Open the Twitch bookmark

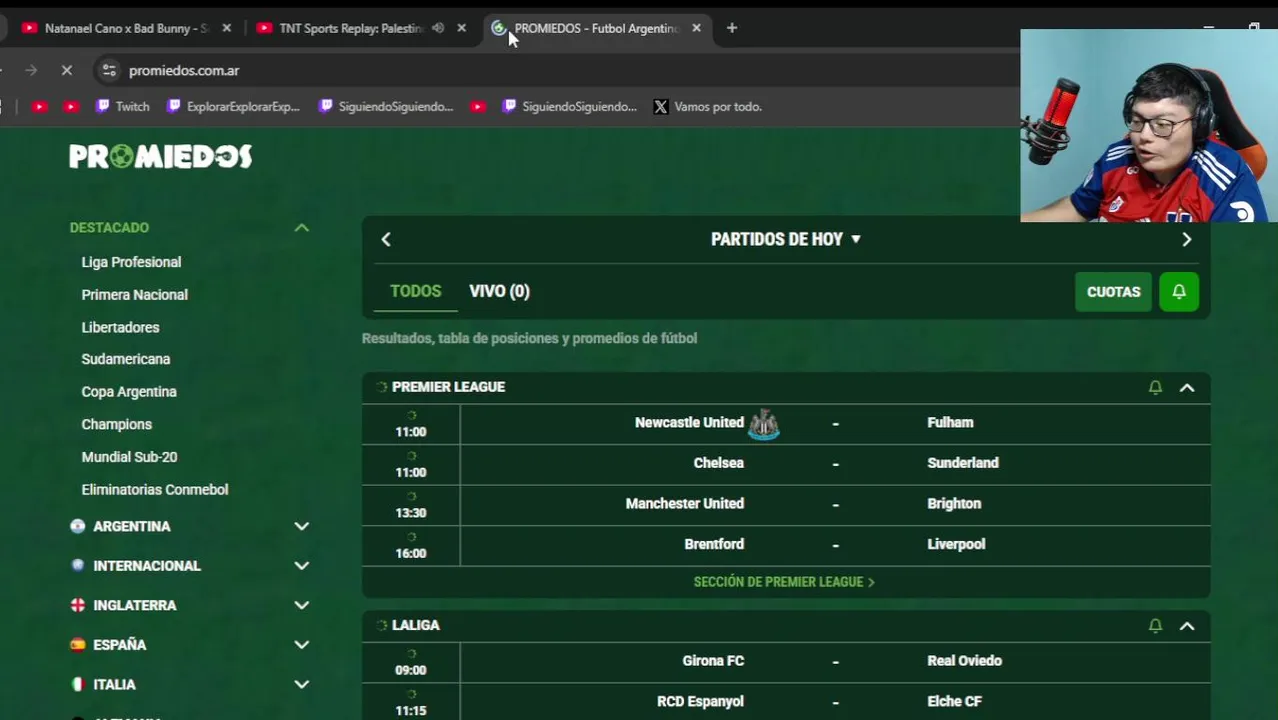123,106
